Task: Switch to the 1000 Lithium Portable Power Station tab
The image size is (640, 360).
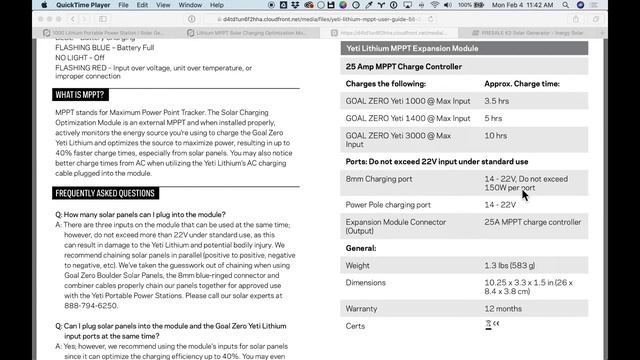Action: pyautogui.click(x=107, y=33)
